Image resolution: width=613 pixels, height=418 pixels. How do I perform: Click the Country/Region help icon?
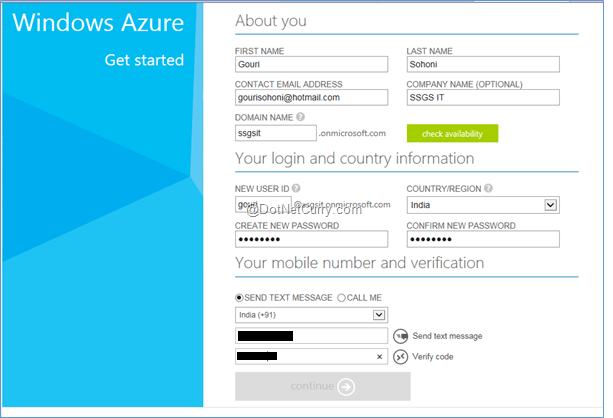[489, 188]
